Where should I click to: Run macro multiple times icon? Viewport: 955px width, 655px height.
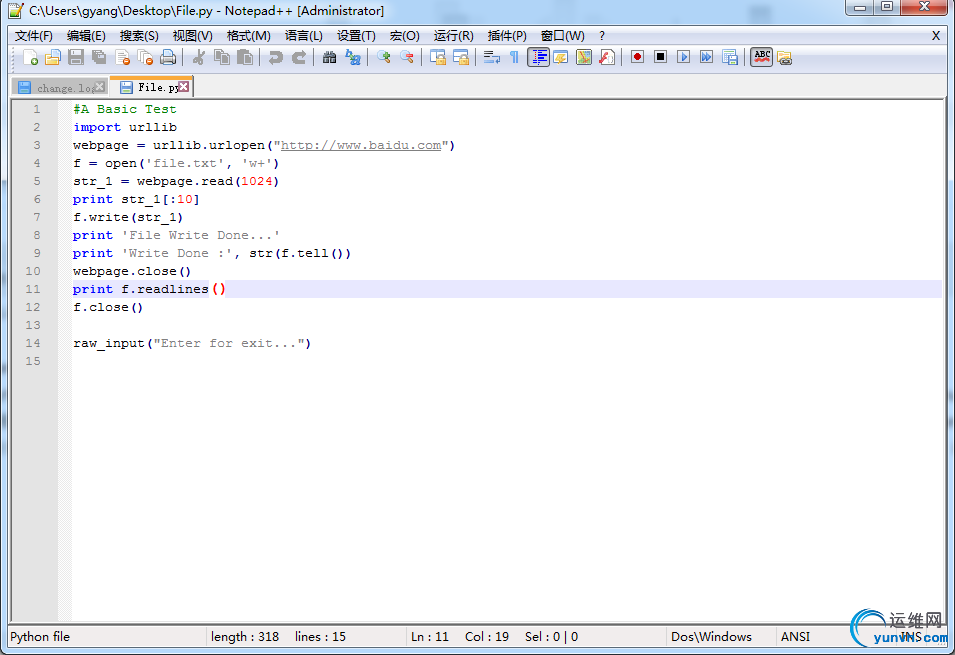[x=707, y=57]
